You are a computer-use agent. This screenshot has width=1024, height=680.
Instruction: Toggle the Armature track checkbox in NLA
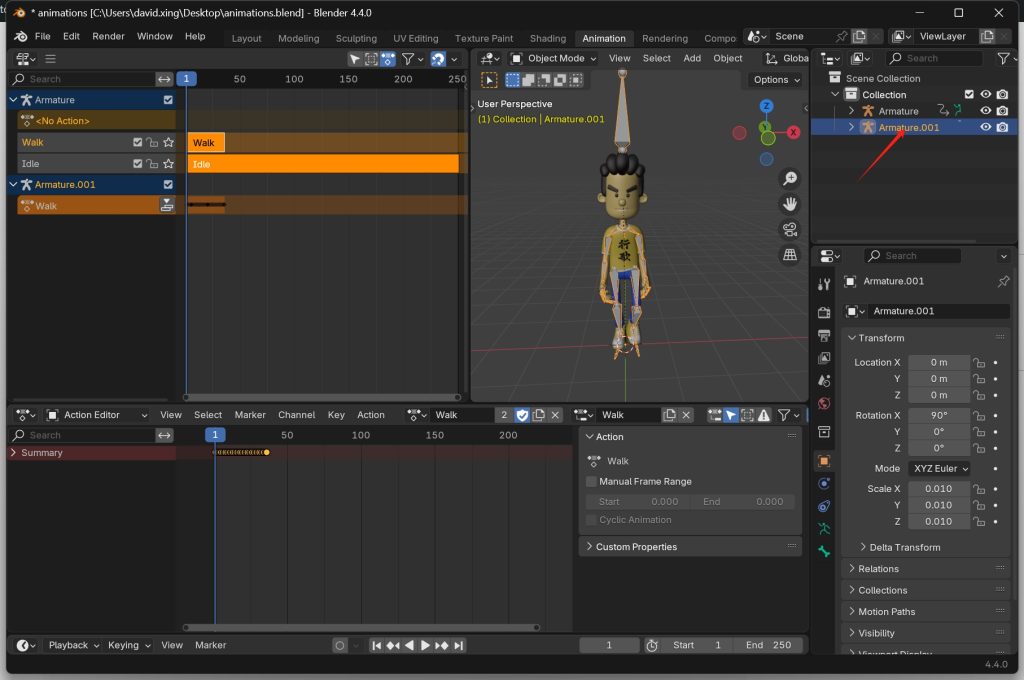[x=168, y=100]
